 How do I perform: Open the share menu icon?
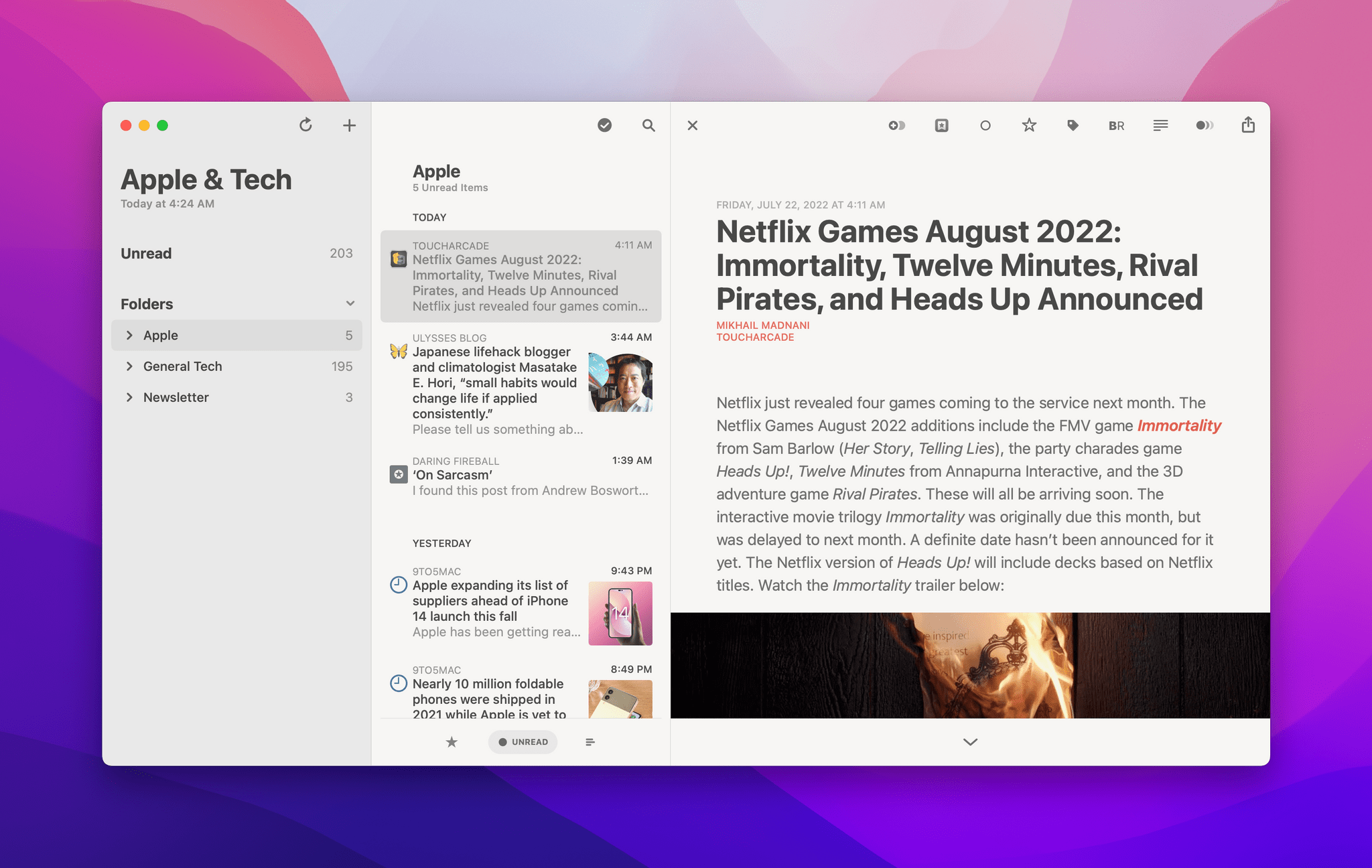click(x=1248, y=125)
